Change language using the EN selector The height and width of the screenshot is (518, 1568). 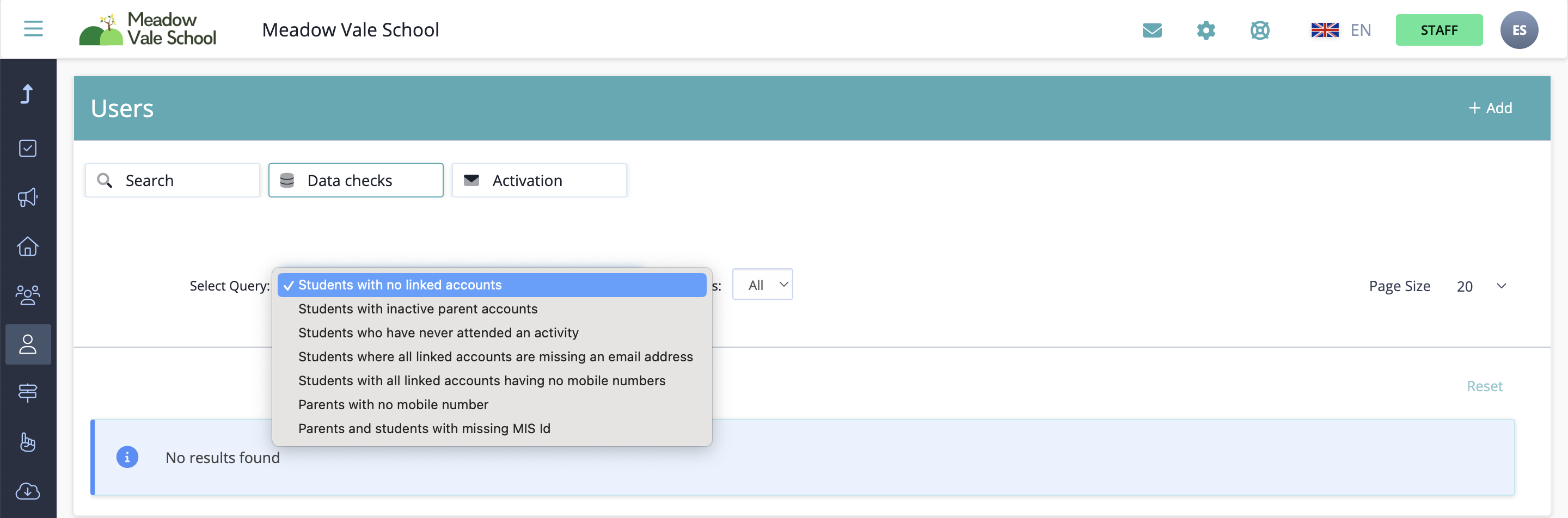click(x=1341, y=30)
